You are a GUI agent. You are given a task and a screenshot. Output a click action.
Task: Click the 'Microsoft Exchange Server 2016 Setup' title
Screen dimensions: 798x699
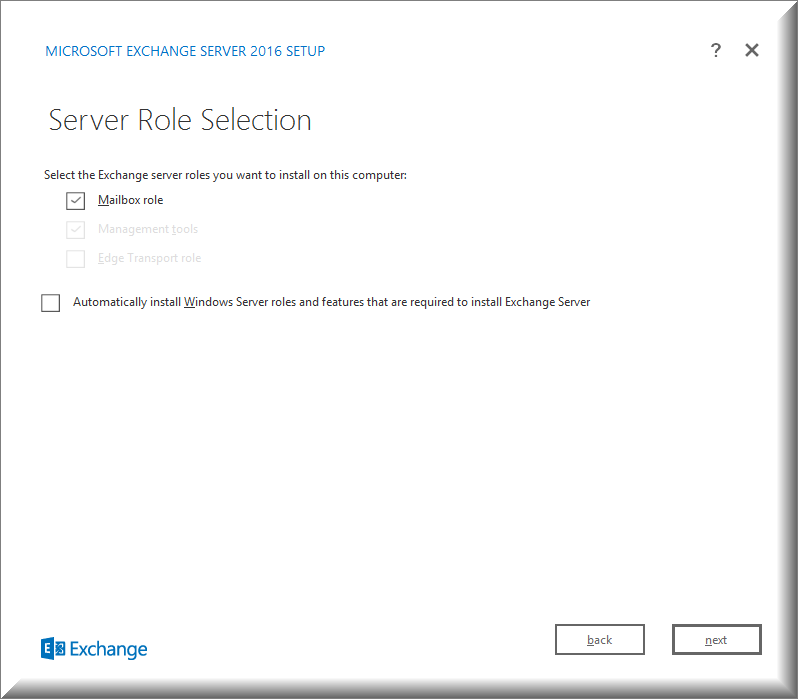(x=185, y=51)
